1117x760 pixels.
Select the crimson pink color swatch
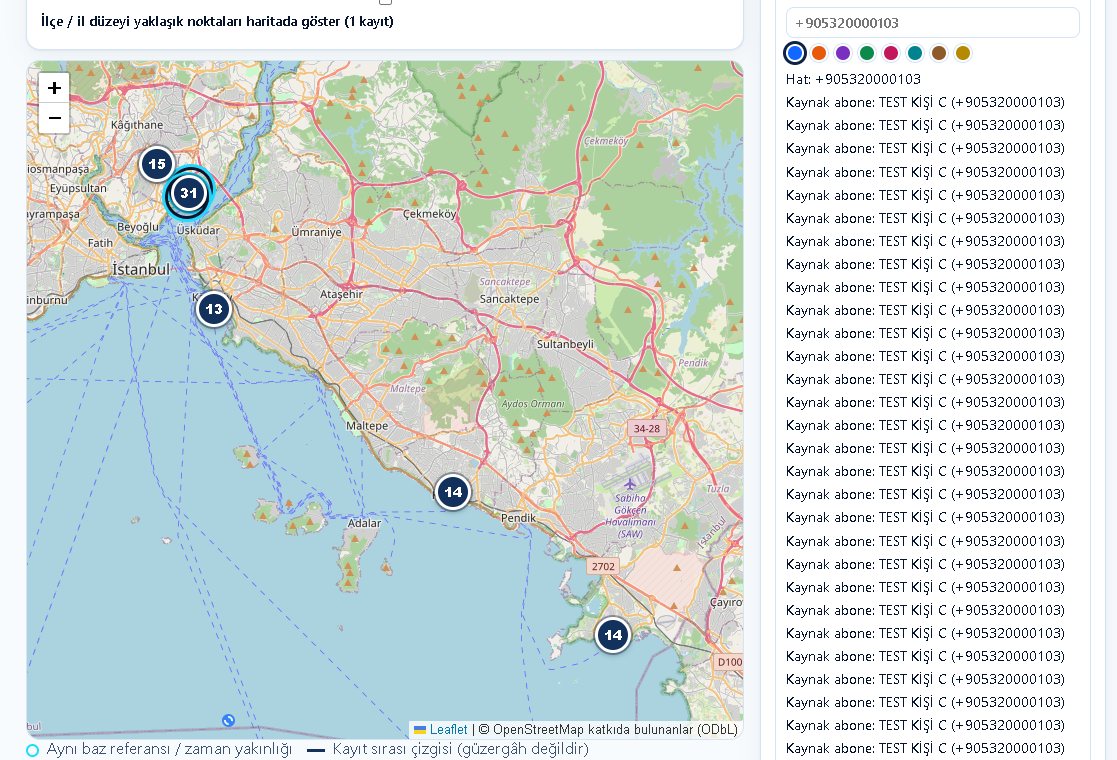coord(891,53)
